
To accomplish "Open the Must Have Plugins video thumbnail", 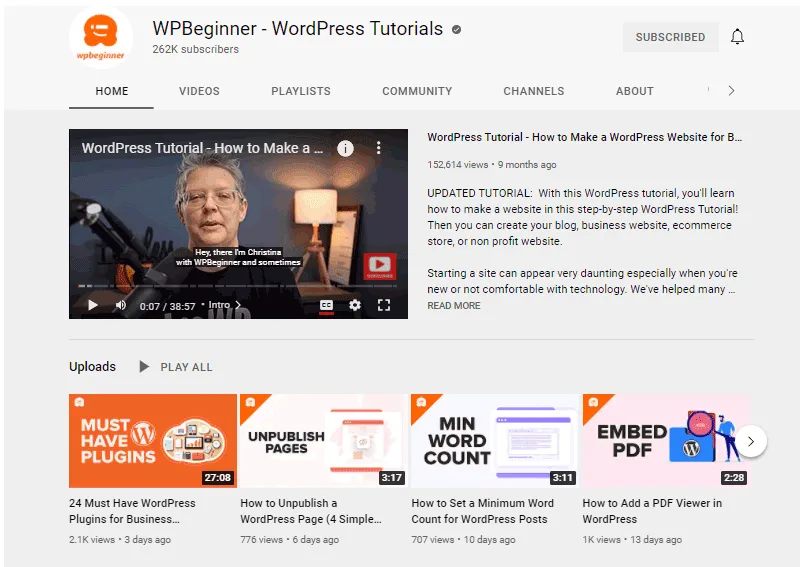I will tap(153, 440).
